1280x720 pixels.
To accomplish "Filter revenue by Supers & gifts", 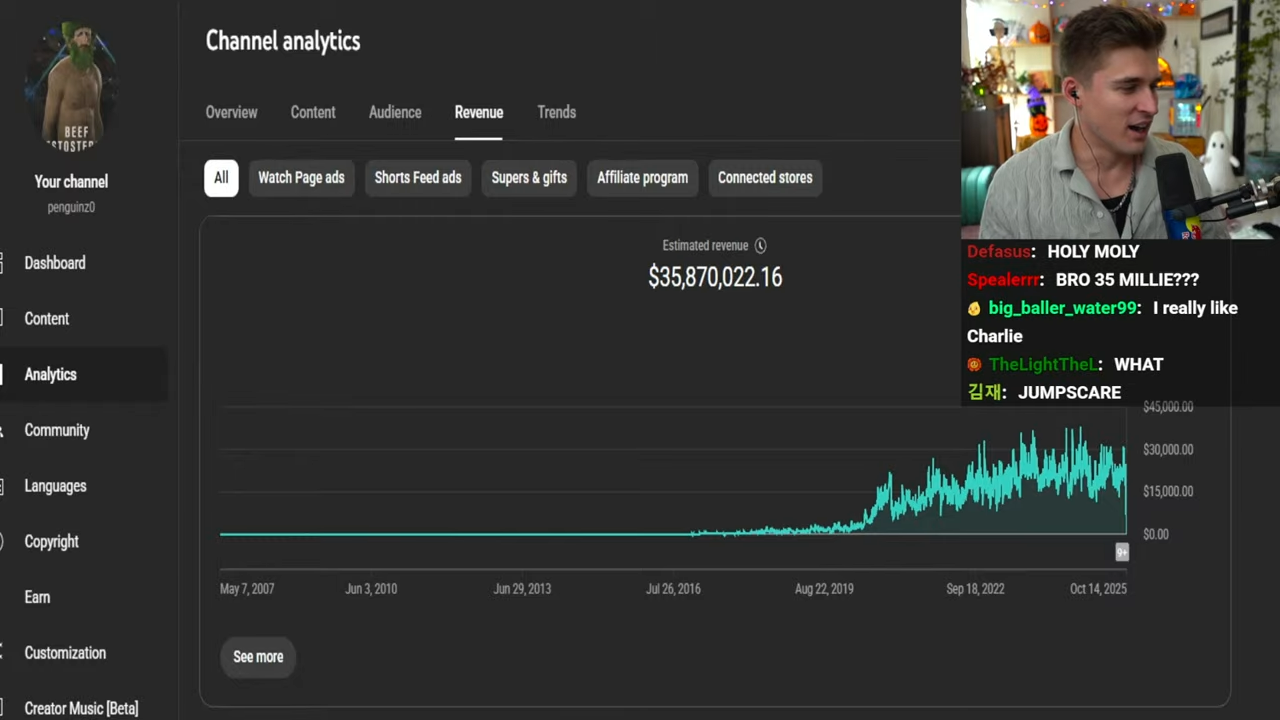I will point(529,178).
